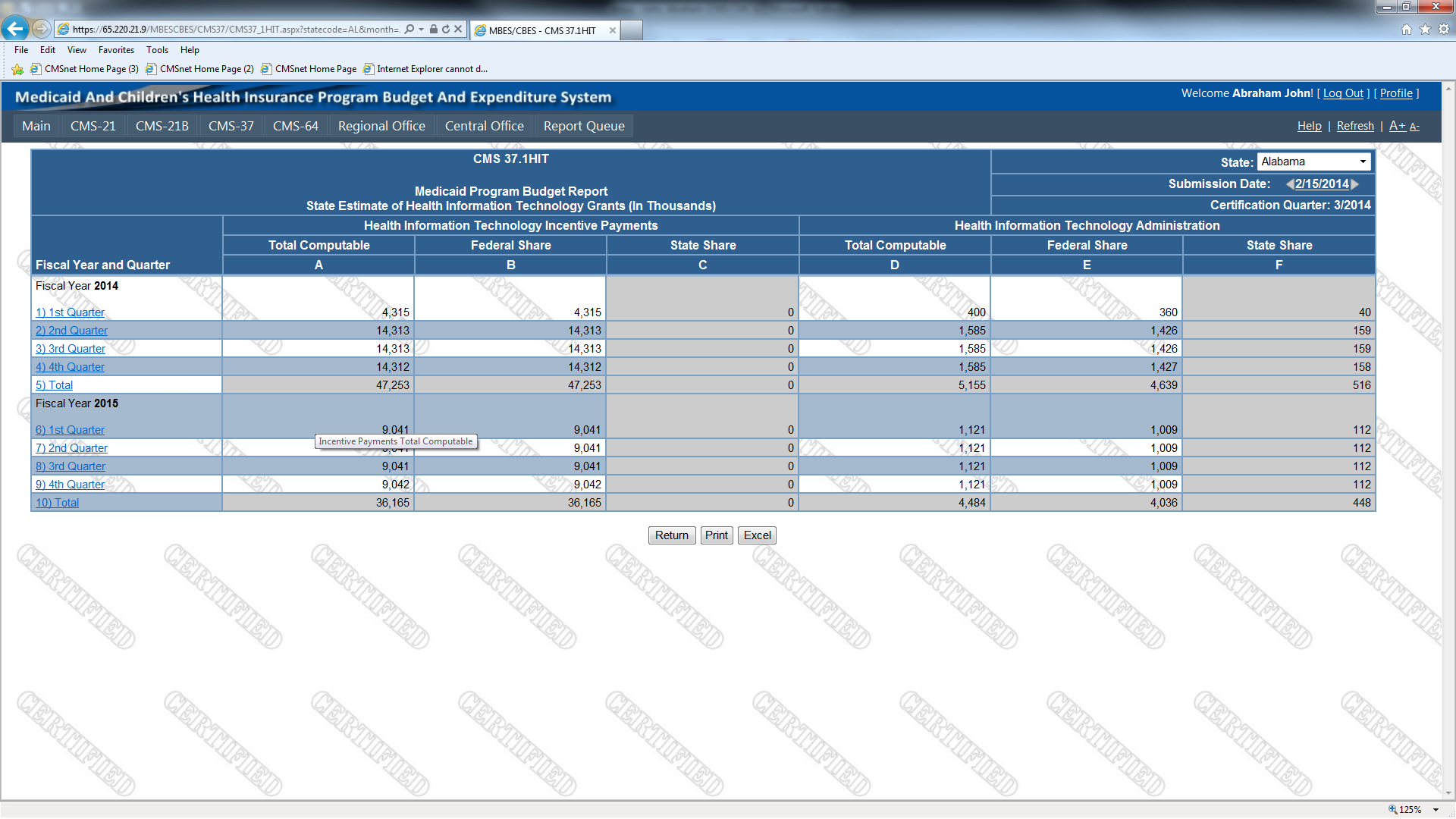Click the address bar search magnifier icon
1456x819 pixels.
(409, 29)
